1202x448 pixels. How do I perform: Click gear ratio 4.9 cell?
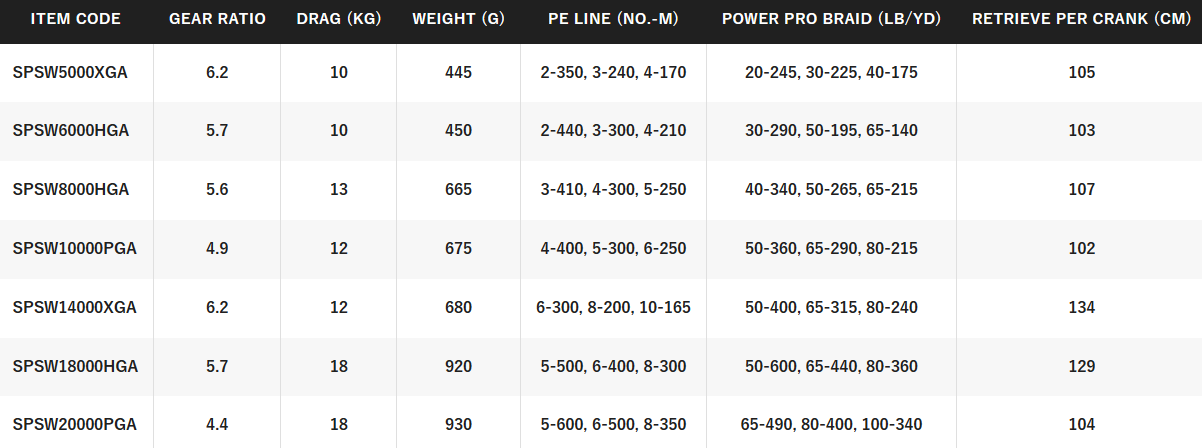[217, 249]
